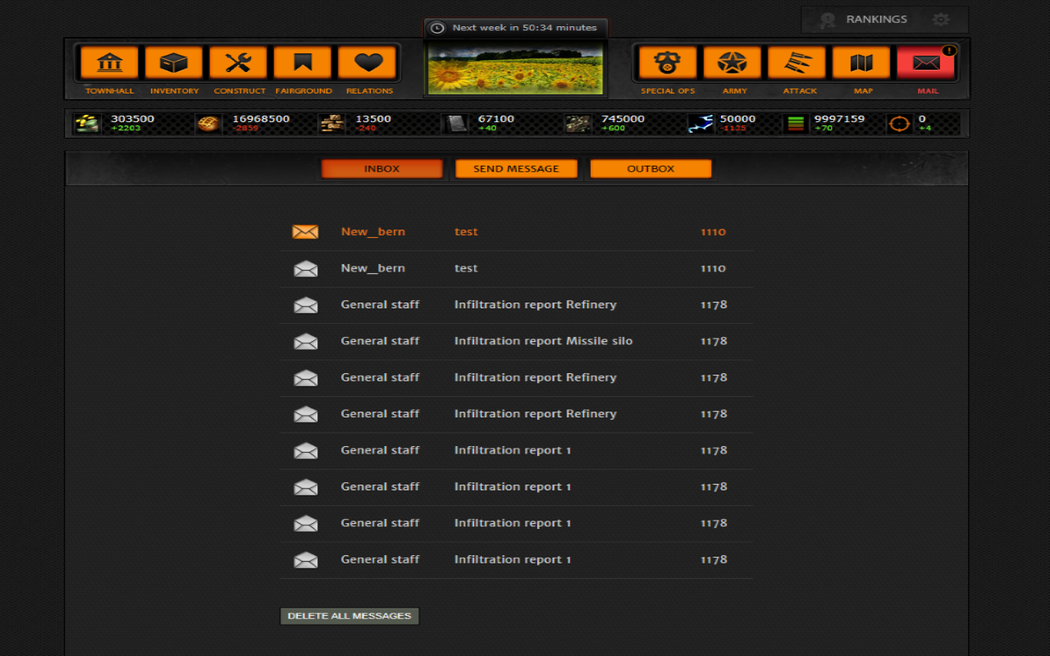Open the Infiltration report Missile silo message
The image size is (1050, 656).
(x=543, y=341)
